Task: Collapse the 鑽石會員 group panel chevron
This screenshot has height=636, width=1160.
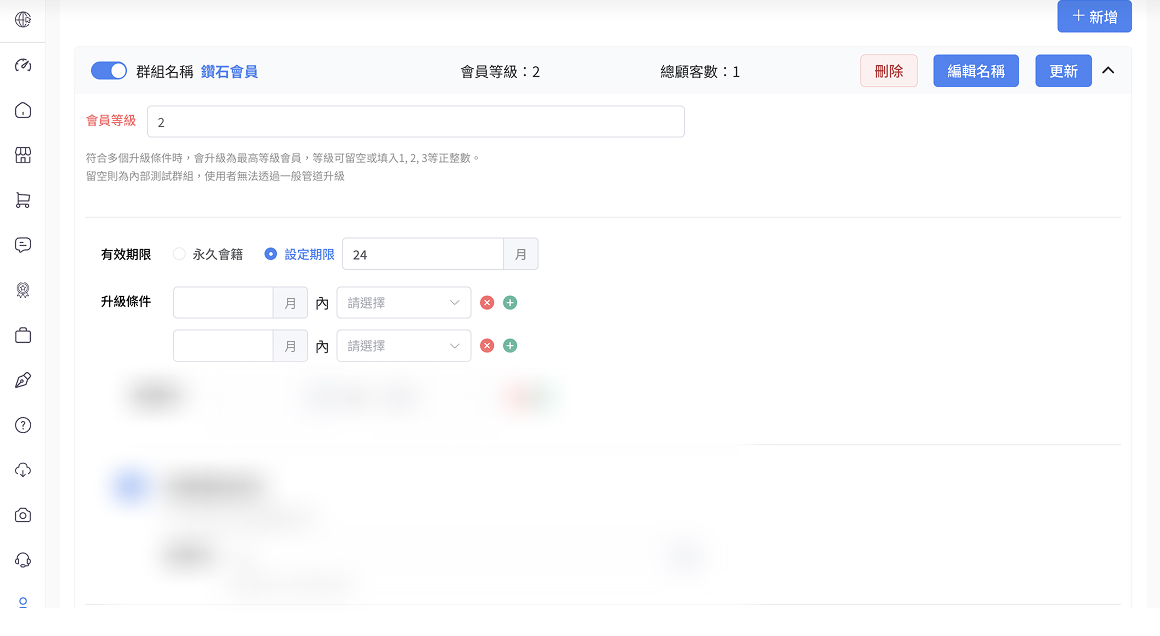Action: 1108,71
